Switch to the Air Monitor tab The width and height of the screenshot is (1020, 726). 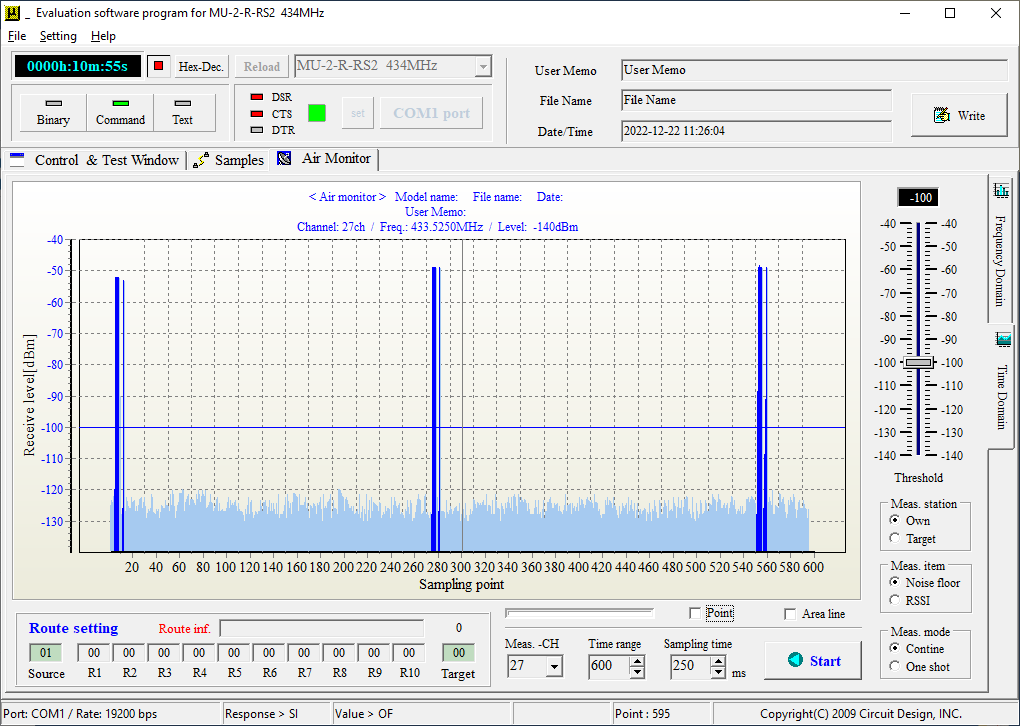click(x=324, y=159)
